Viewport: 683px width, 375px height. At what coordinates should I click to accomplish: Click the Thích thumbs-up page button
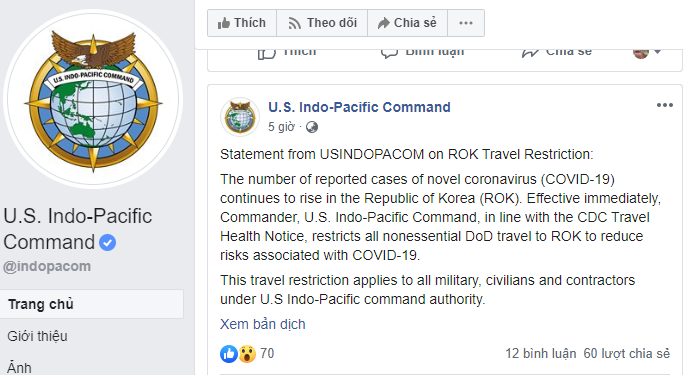(242, 23)
